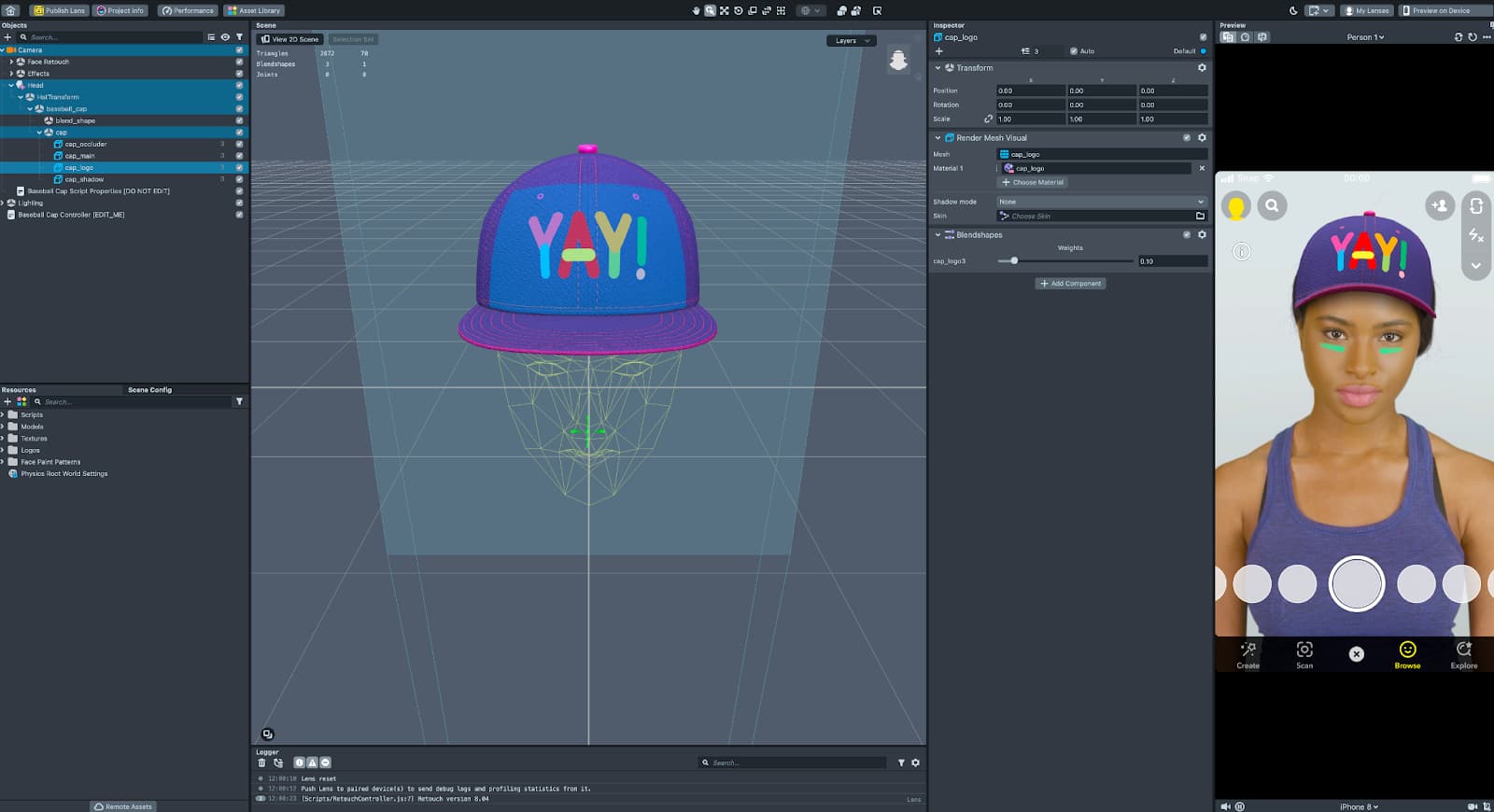Switch to the Scene Config tab

click(149, 389)
